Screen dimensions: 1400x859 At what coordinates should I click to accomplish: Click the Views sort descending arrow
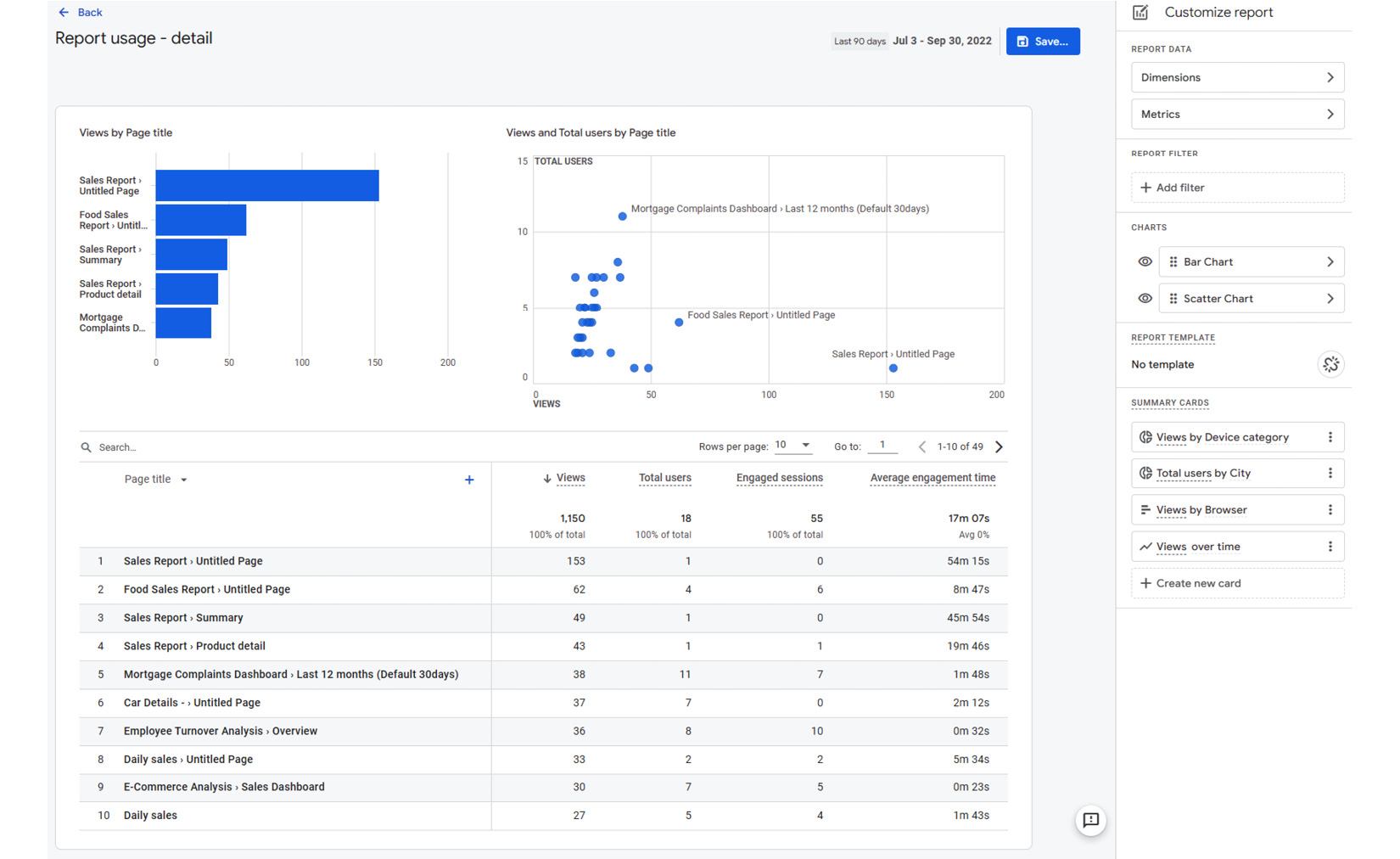coord(547,479)
